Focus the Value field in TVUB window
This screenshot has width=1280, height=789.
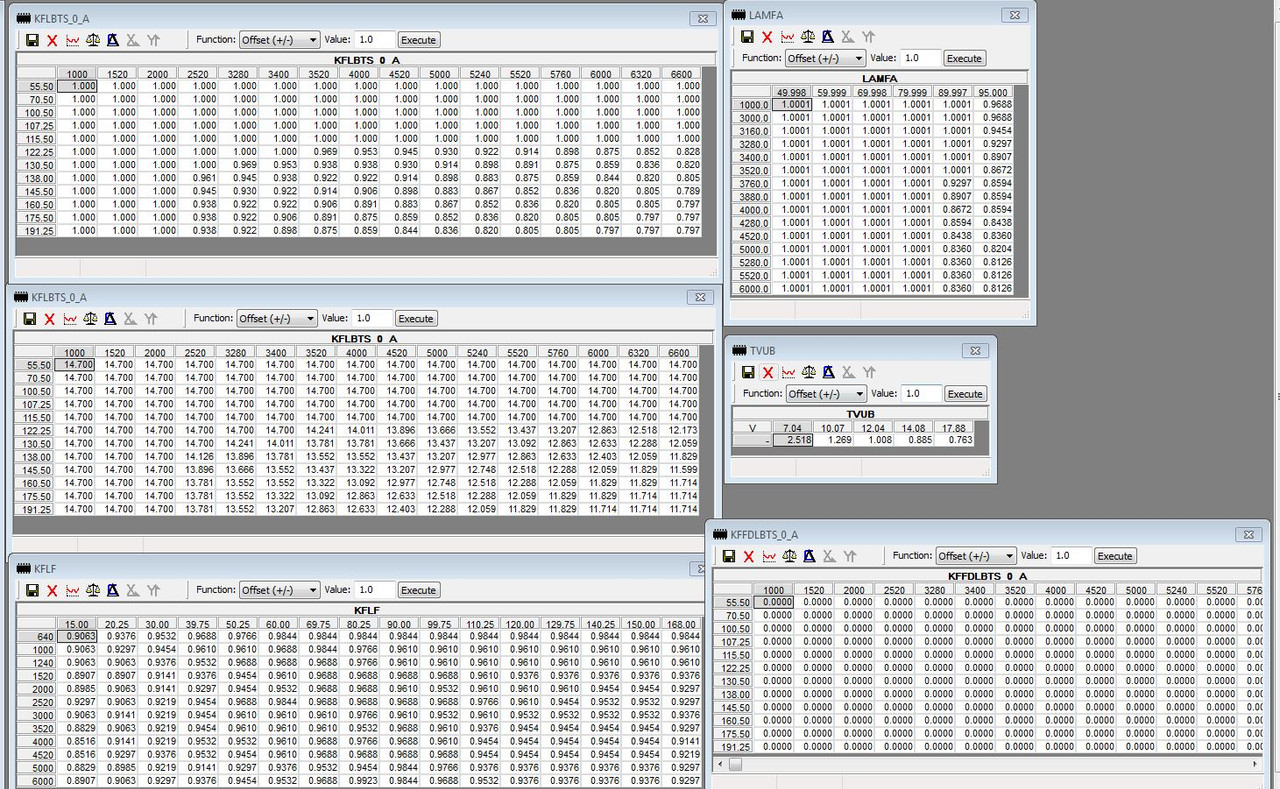920,394
